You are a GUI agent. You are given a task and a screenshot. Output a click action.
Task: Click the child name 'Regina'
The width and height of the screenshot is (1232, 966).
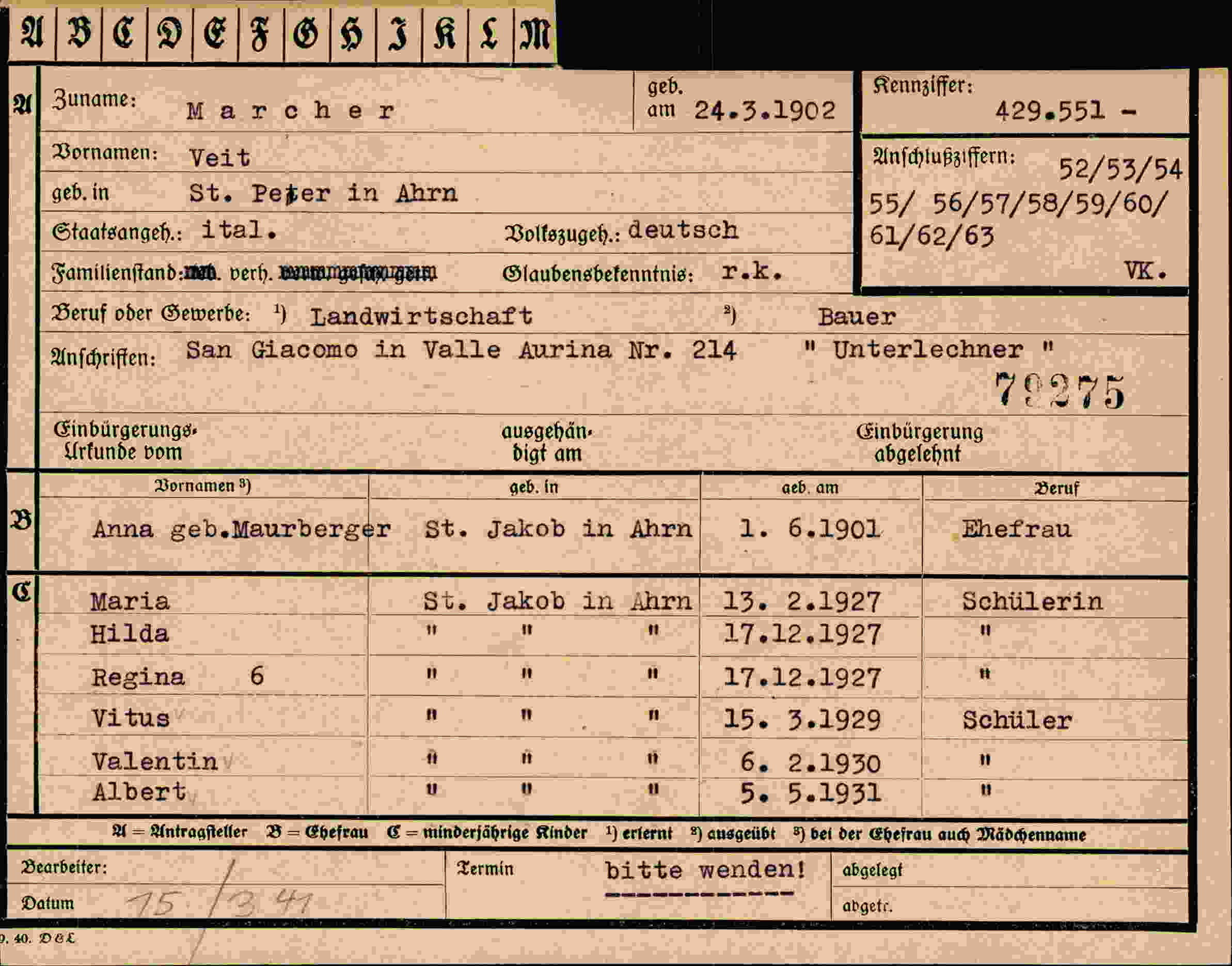click(138, 678)
